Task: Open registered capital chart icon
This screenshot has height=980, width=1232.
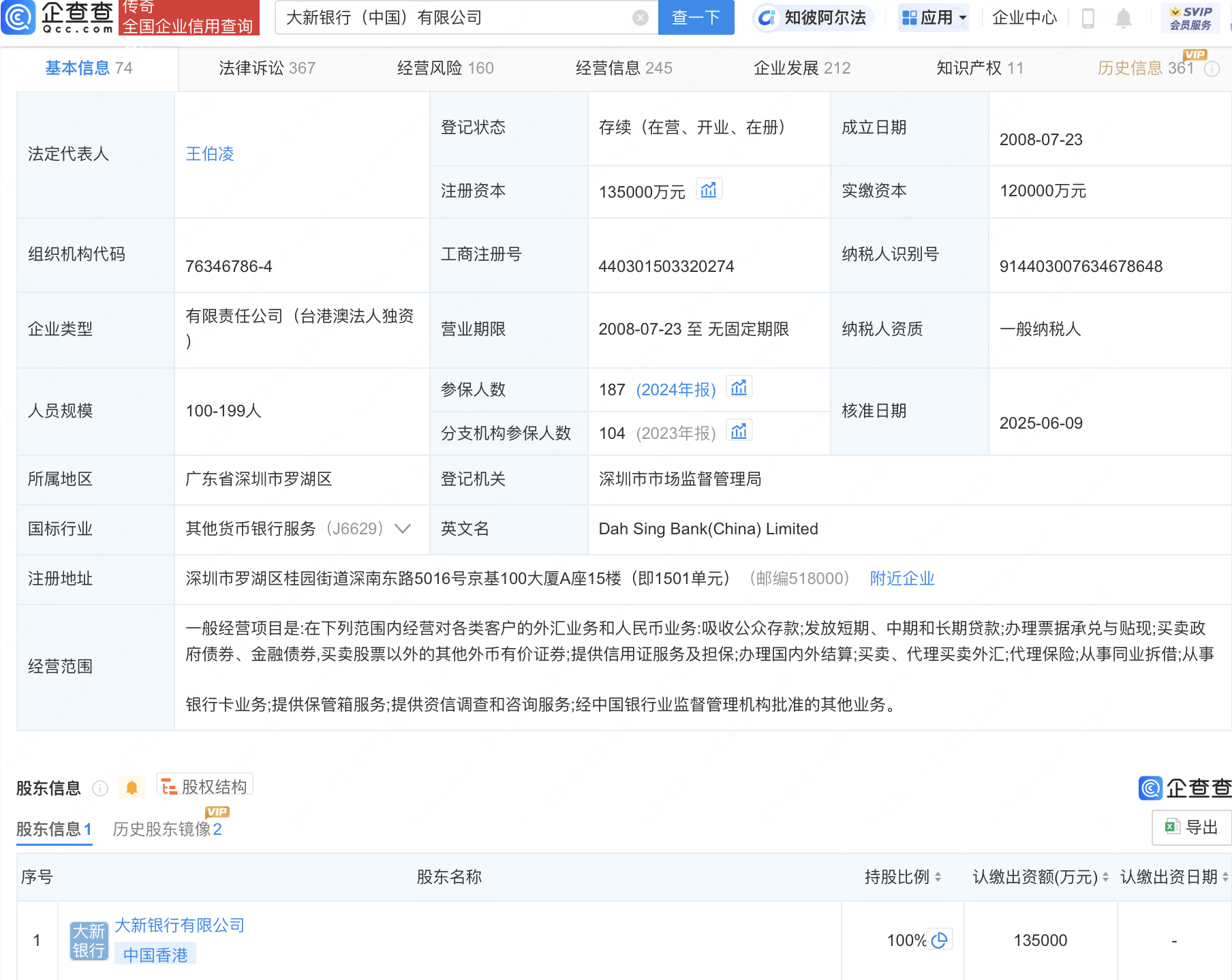Action: click(709, 190)
